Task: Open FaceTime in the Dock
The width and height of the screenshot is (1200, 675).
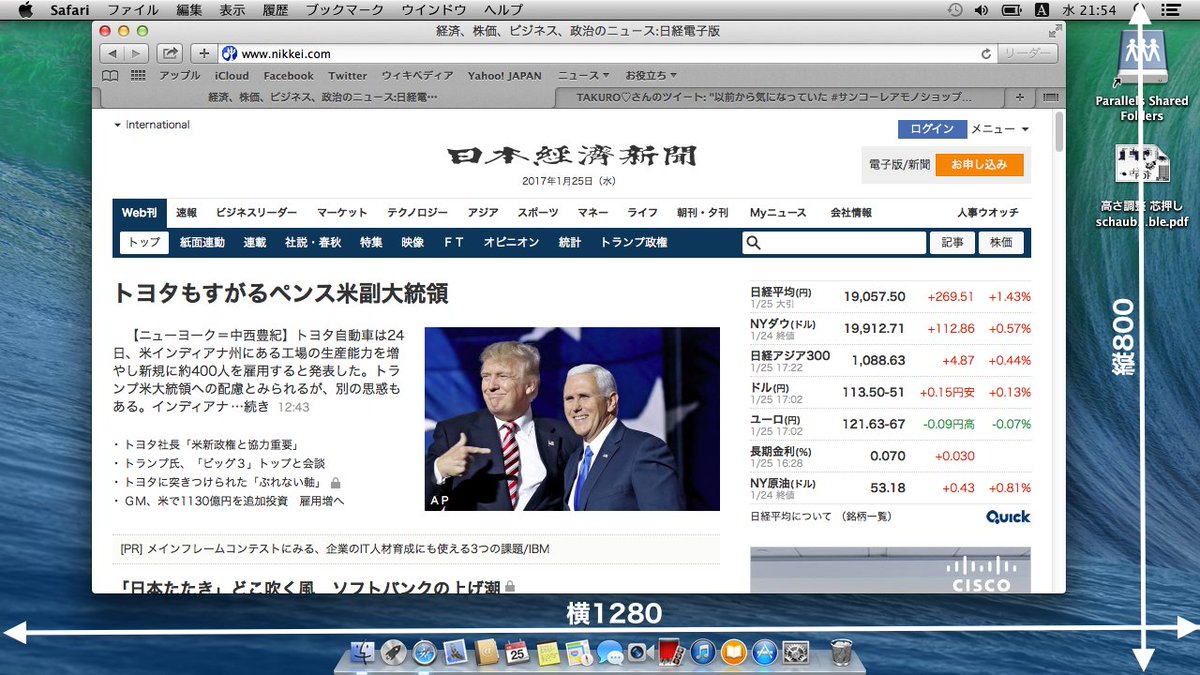Action: tap(640, 653)
